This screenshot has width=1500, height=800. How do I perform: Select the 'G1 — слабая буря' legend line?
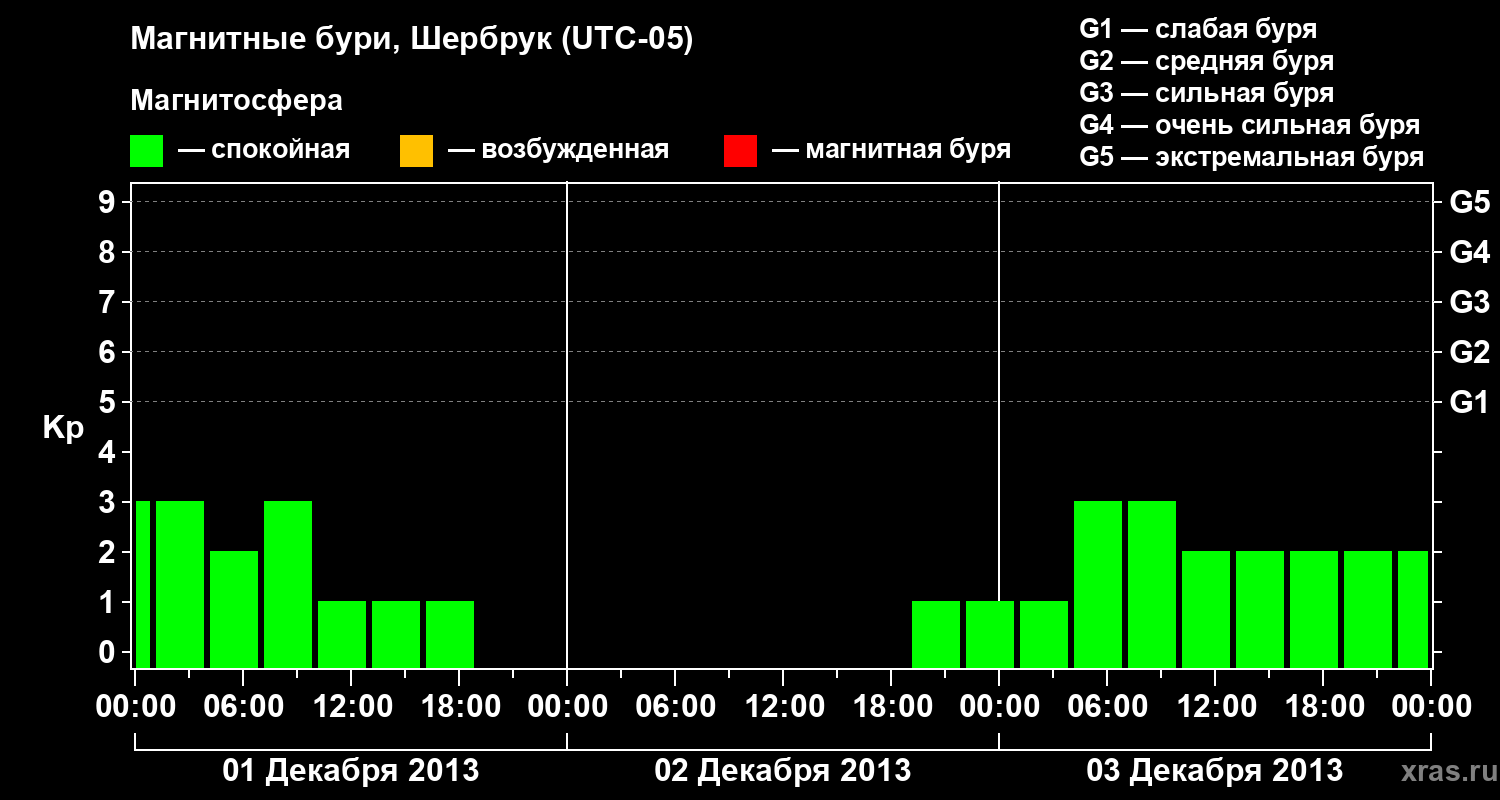tap(1198, 29)
